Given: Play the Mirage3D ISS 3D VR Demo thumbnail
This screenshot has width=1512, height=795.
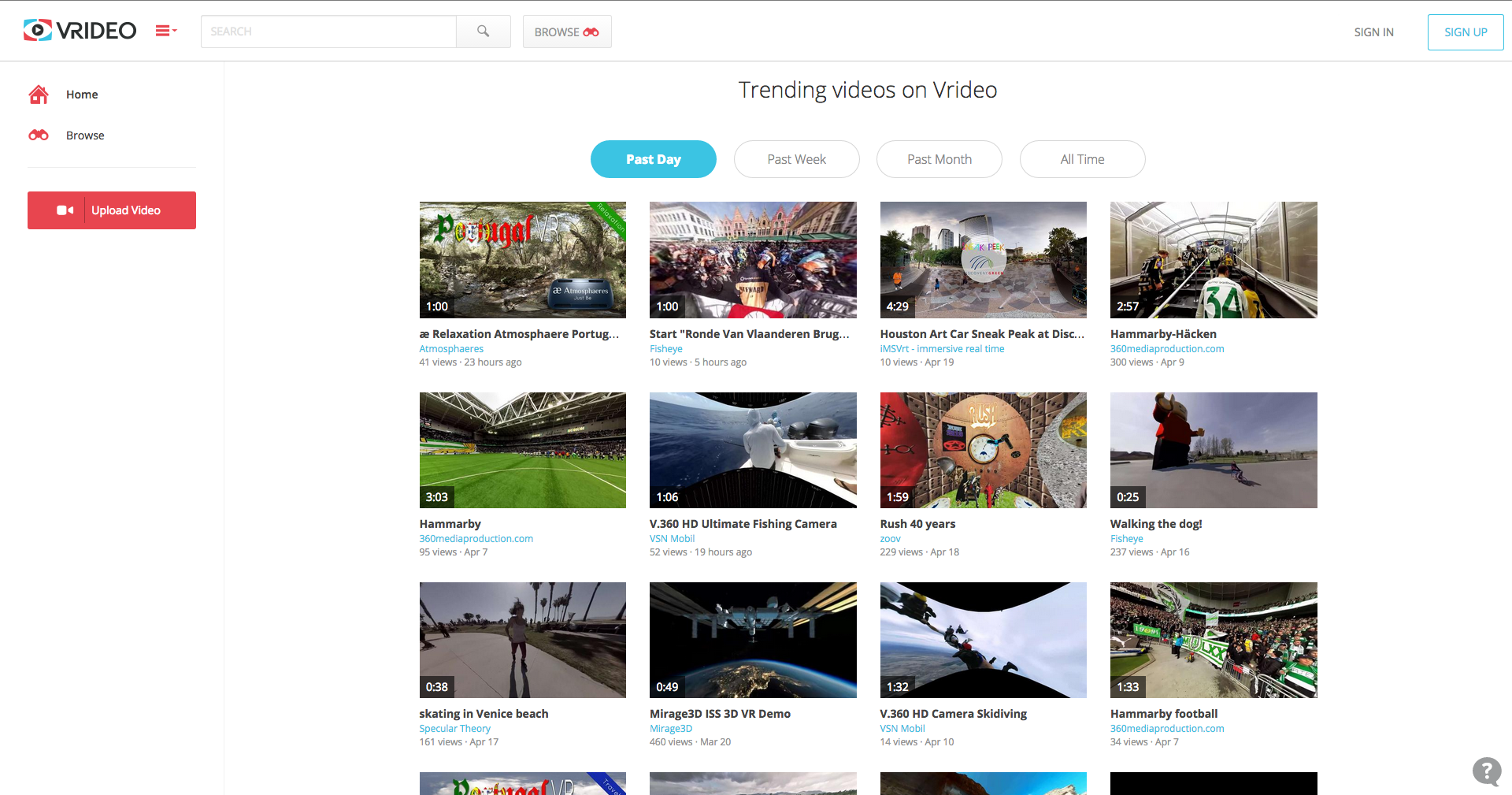Looking at the screenshot, I should [752, 640].
